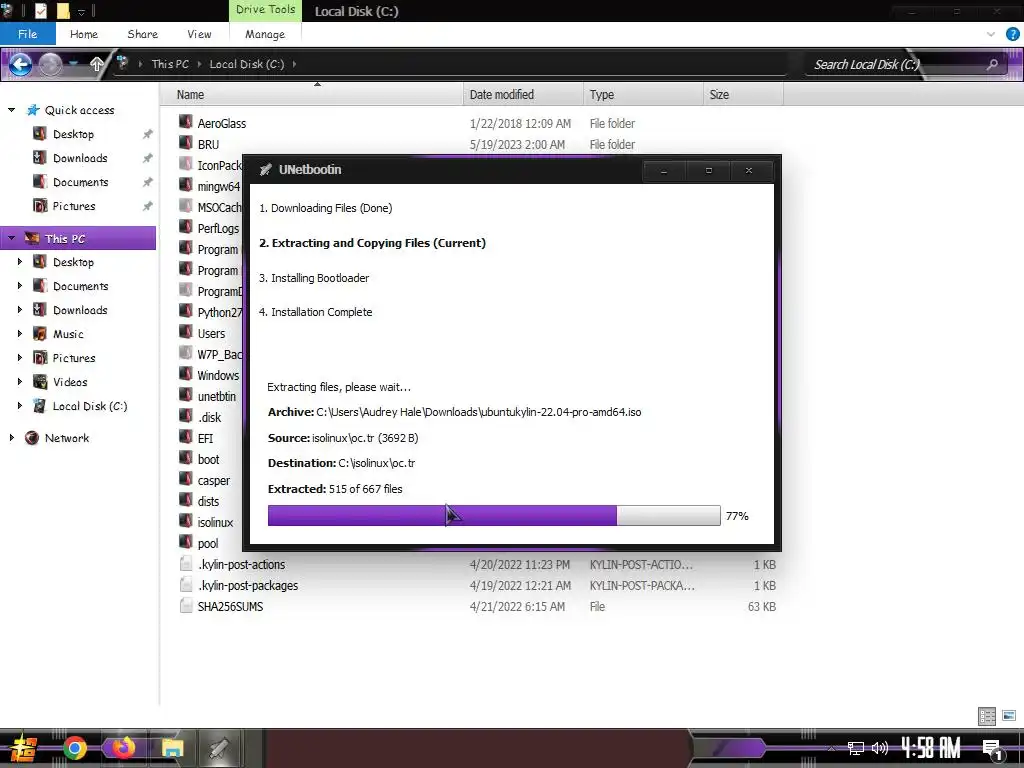Click the network icon in system tray

coord(856,748)
